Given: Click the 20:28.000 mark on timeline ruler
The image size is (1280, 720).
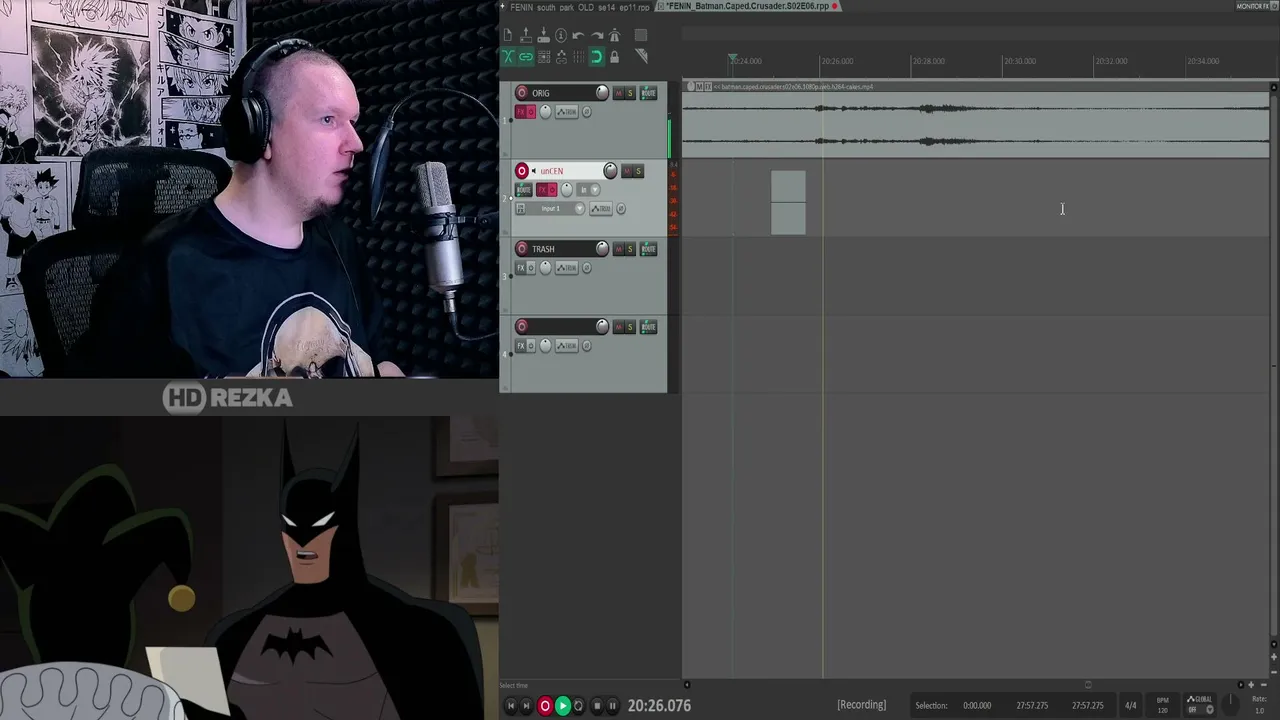Looking at the screenshot, I should tap(928, 61).
